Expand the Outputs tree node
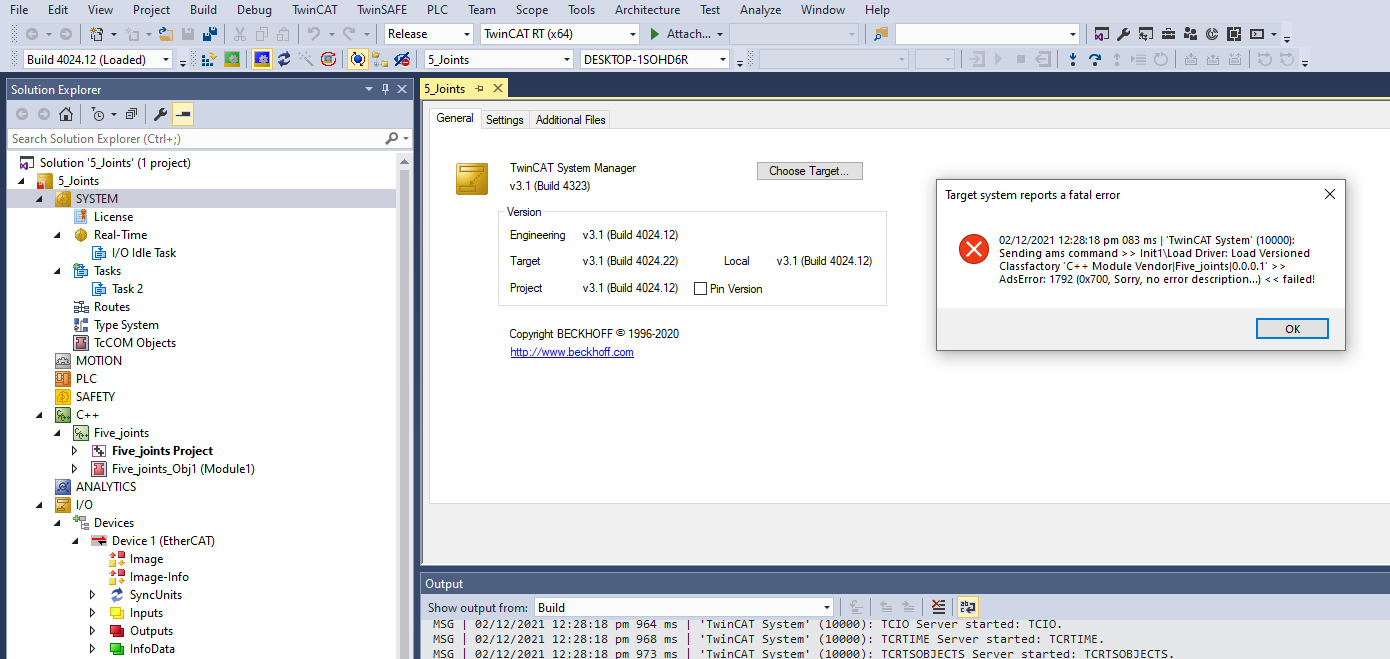This screenshot has height=659, width=1390. click(93, 631)
